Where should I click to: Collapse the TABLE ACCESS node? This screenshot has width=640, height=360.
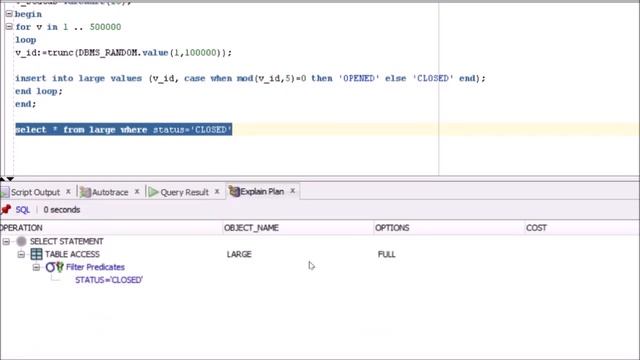point(21,254)
